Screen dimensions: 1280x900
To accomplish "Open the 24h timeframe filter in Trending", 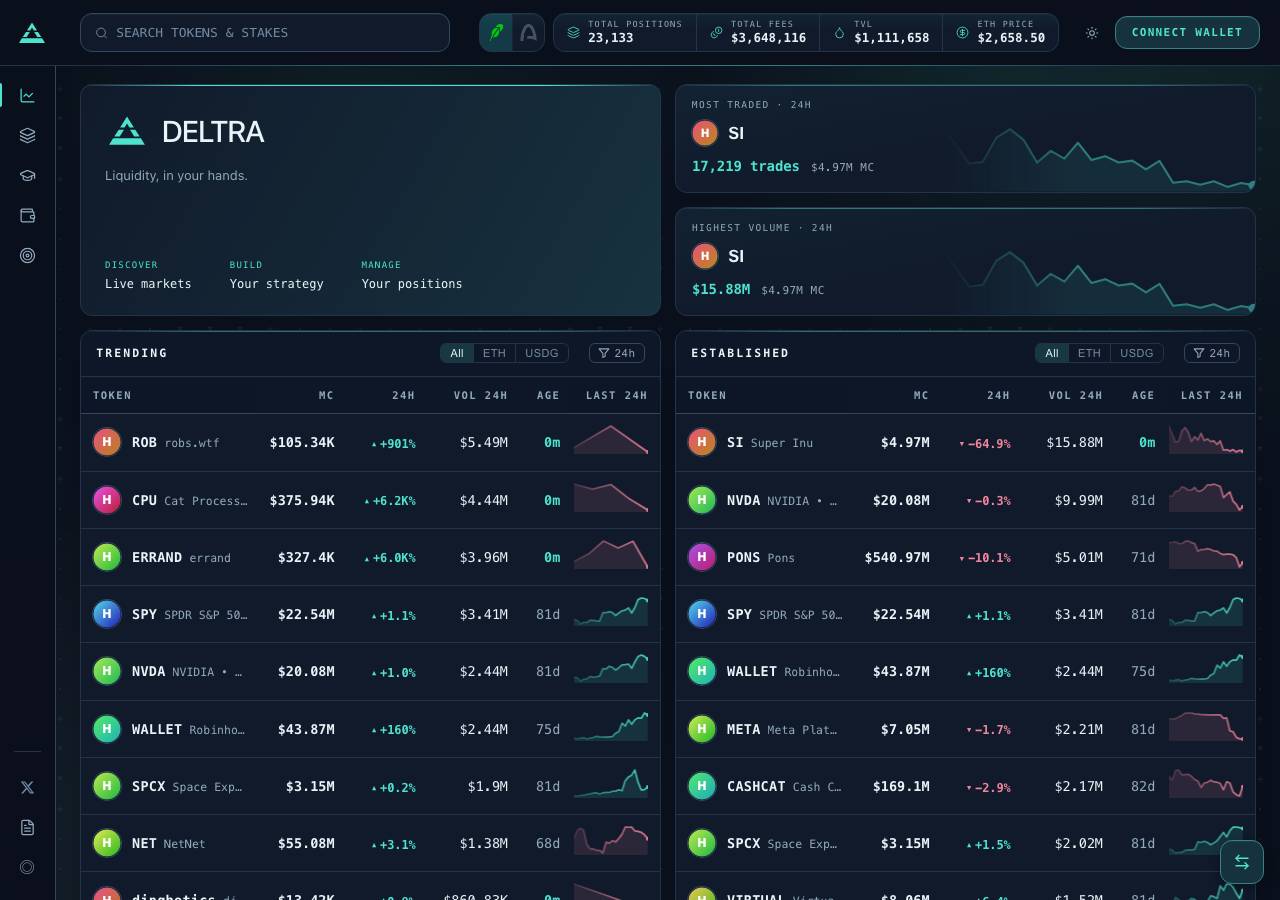I will pyautogui.click(x=617, y=353).
